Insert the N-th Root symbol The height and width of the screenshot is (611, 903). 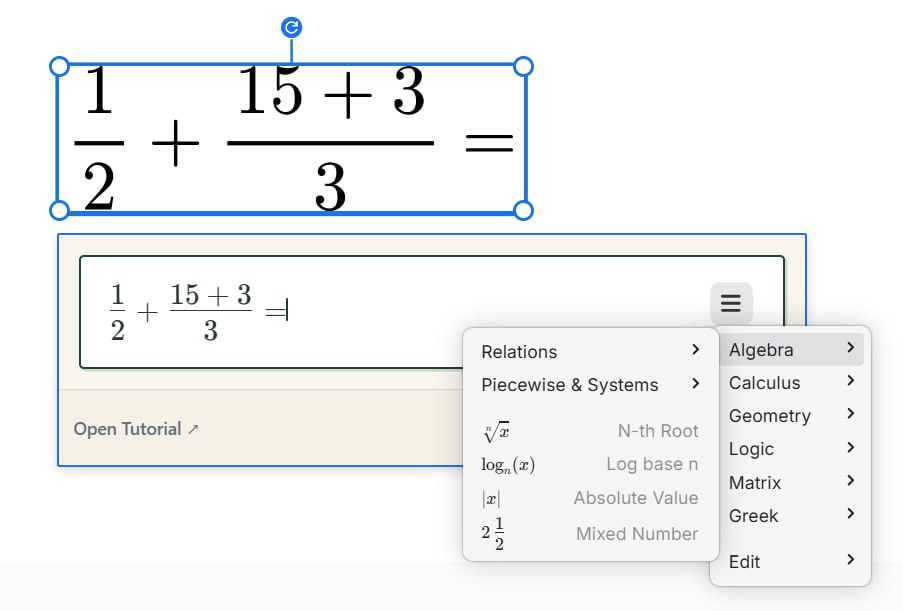pyautogui.click(x=590, y=431)
